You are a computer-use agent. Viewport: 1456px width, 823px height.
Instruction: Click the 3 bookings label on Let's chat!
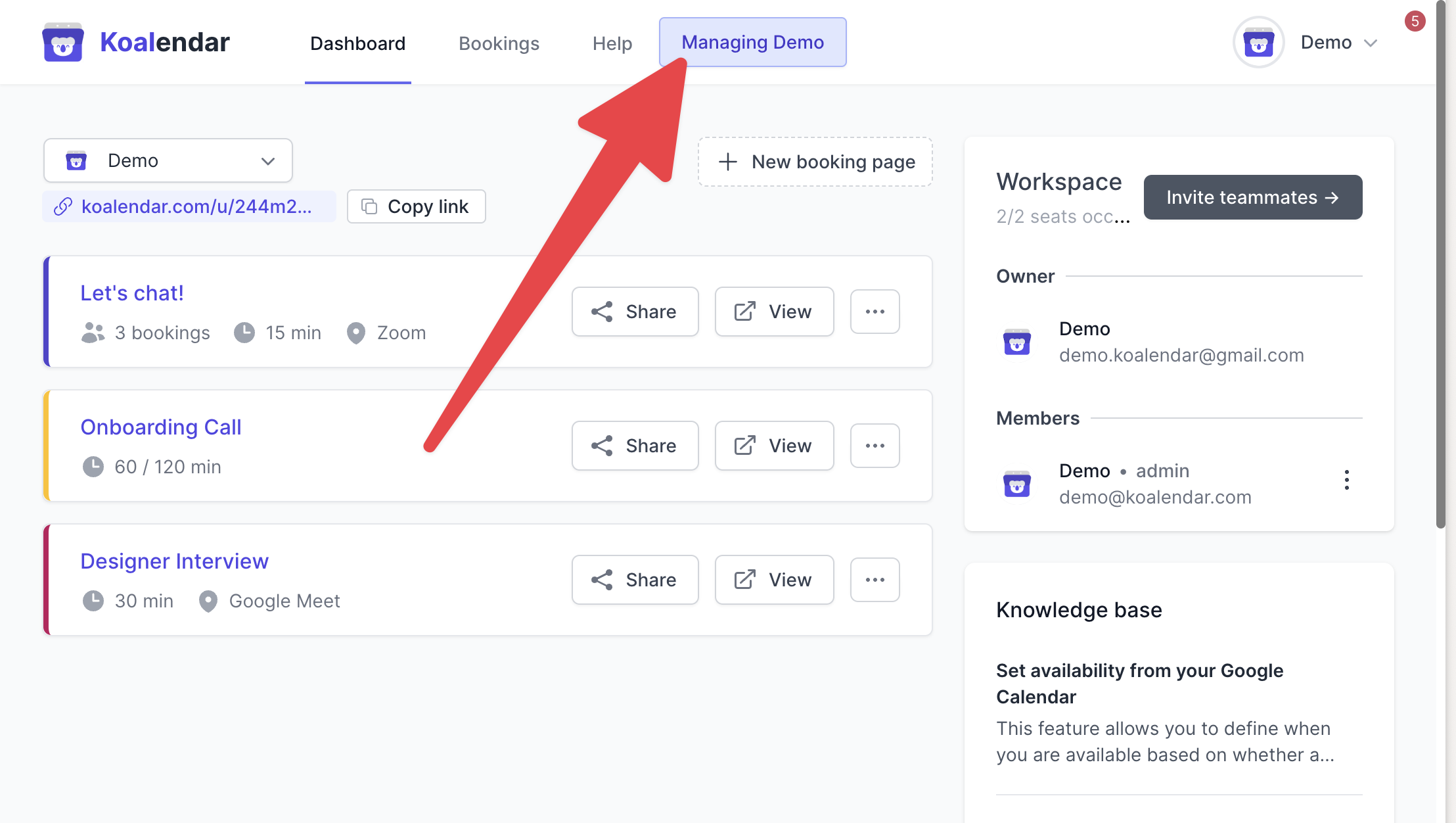(162, 333)
